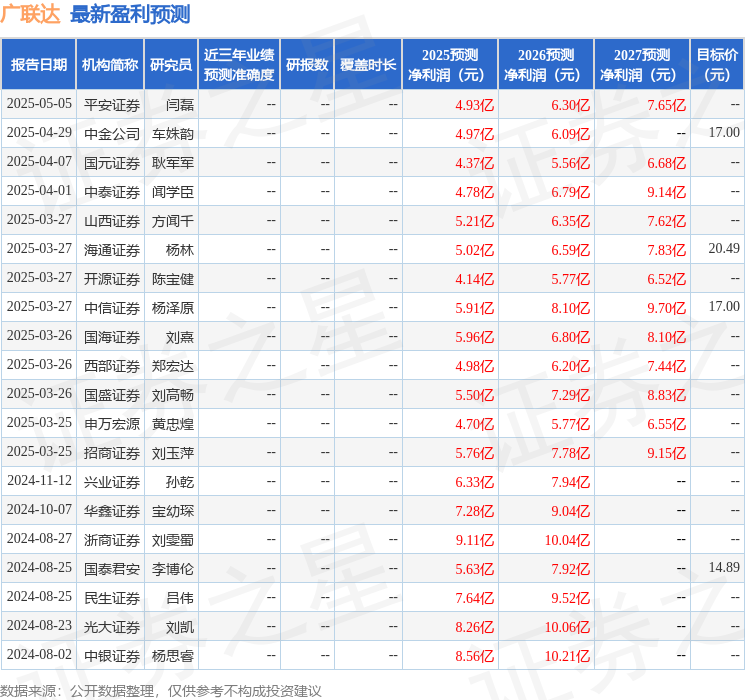The width and height of the screenshot is (745, 700).
Task: Click 国元证券 institution cell
Action: pos(112,163)
